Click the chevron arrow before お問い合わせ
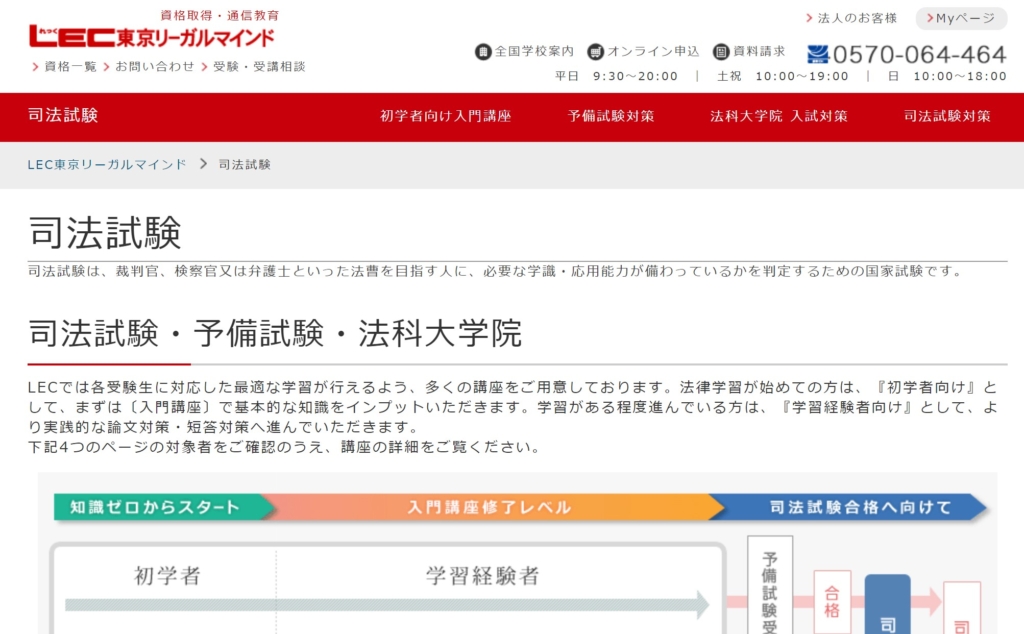The height and width of the screenshot is (634, 1024). 106,67
